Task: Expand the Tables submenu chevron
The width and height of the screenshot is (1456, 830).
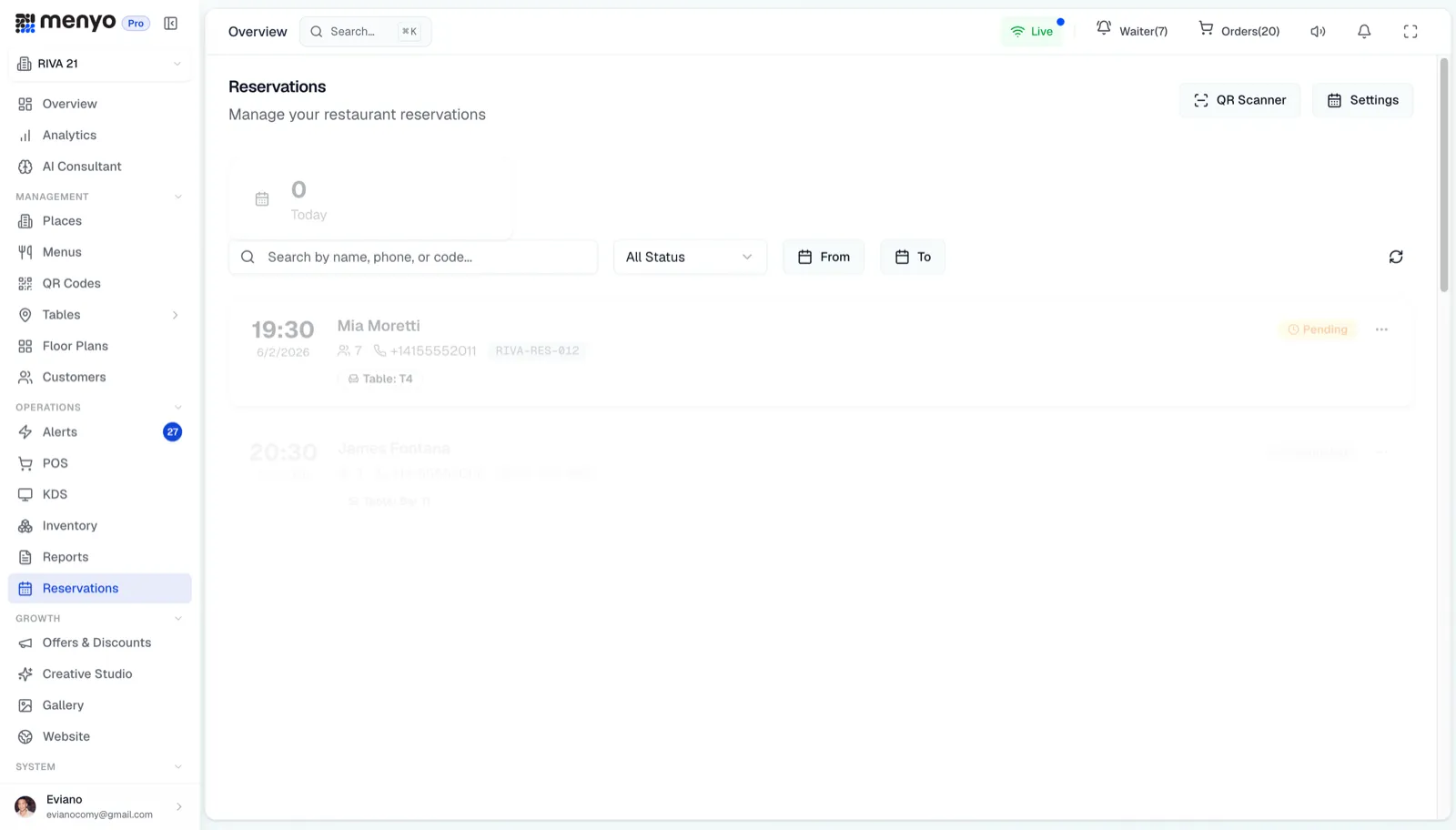Action: [176, 315]
